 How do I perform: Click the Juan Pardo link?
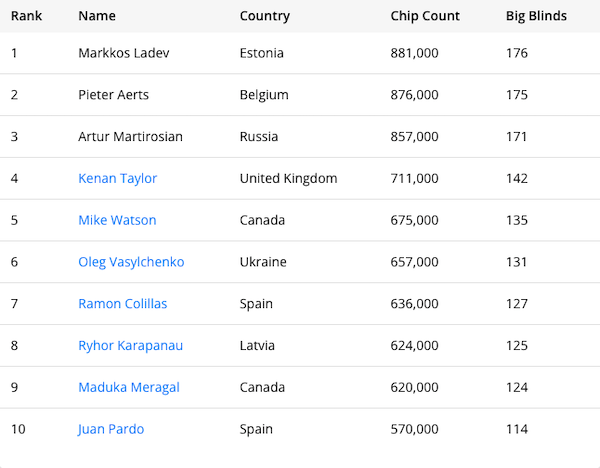pyautogui.click(x=111, y=429)
